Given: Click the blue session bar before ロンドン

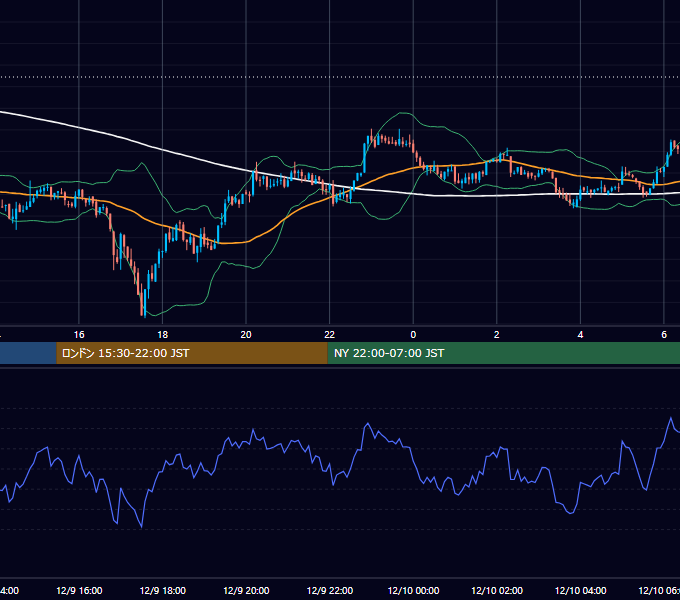Looking at the screenshot, I should point(28,353).
